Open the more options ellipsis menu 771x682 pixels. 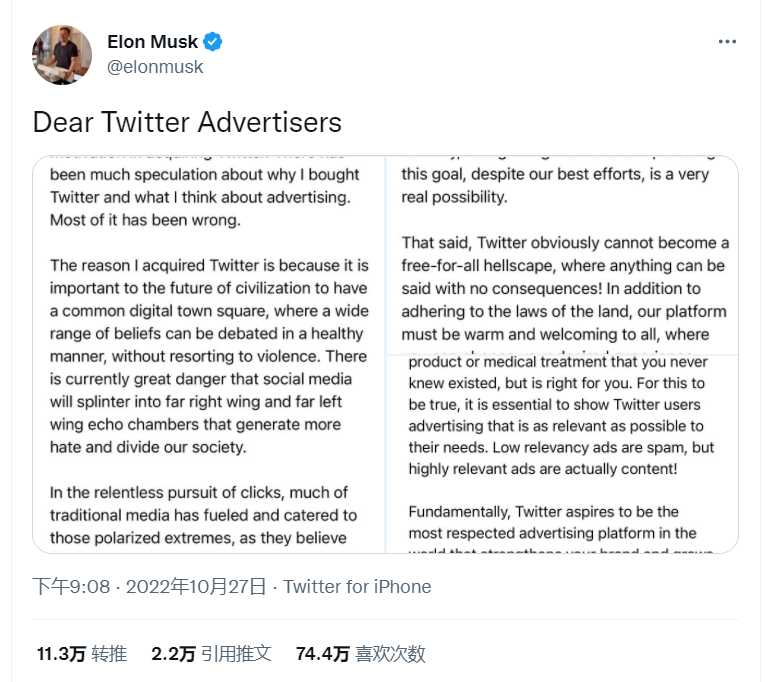728,43
